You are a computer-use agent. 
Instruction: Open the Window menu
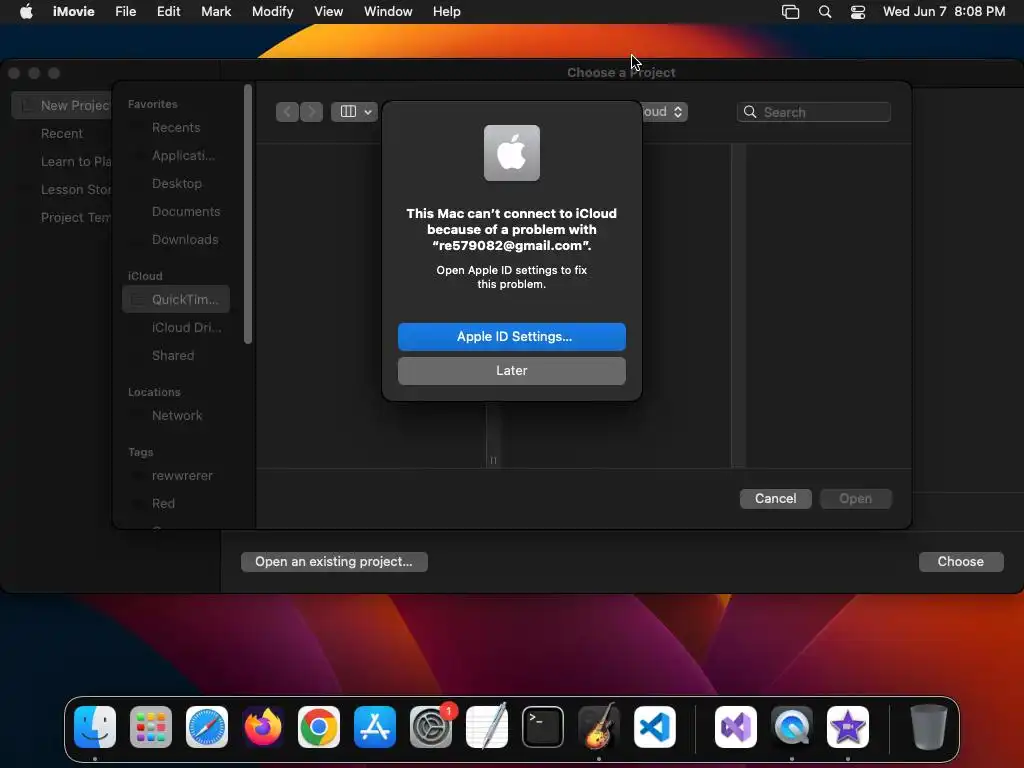coord(388,12)
